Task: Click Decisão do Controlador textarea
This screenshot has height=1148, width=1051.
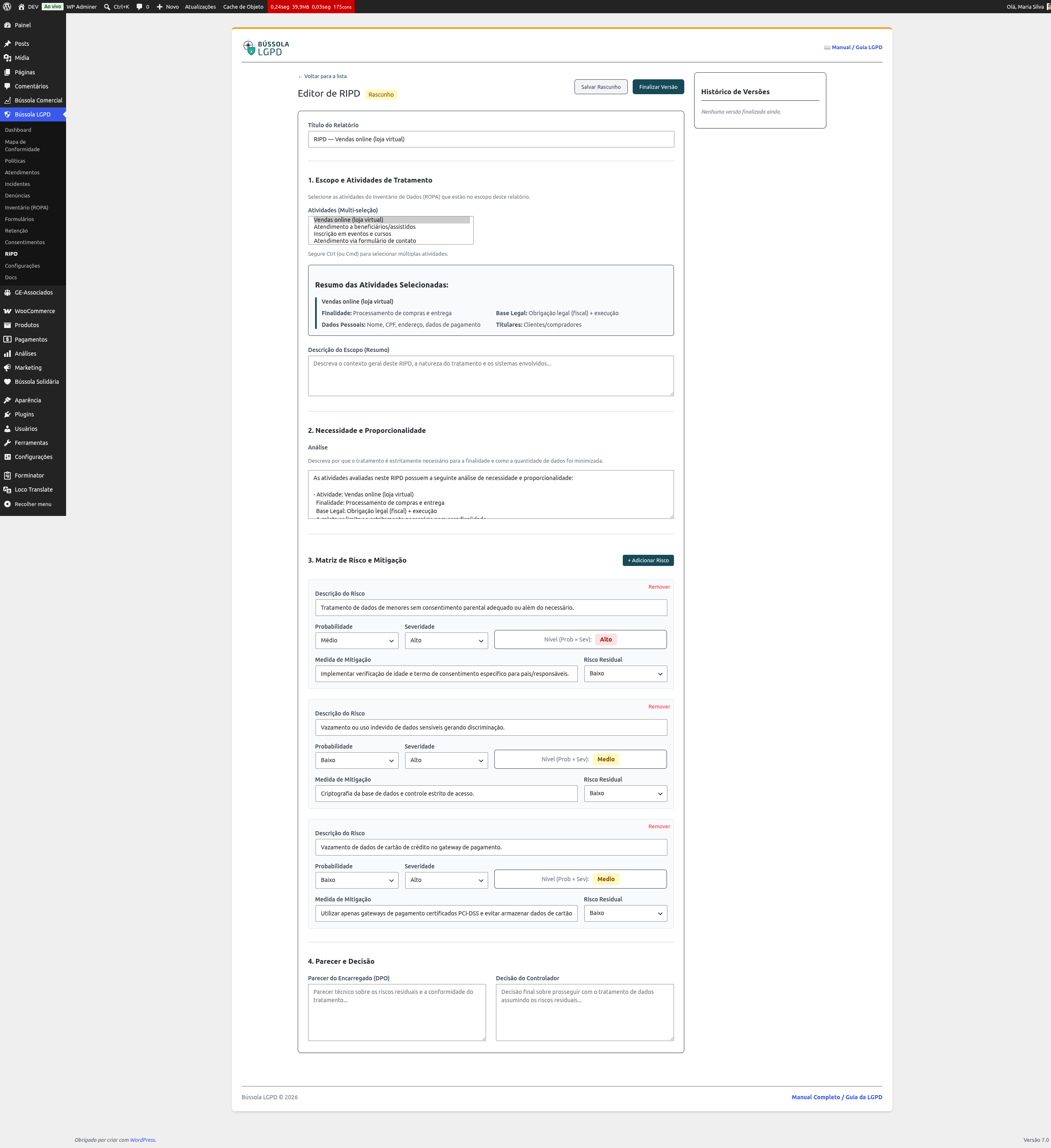Action: pyautogui.click(x=585, y=1012)
